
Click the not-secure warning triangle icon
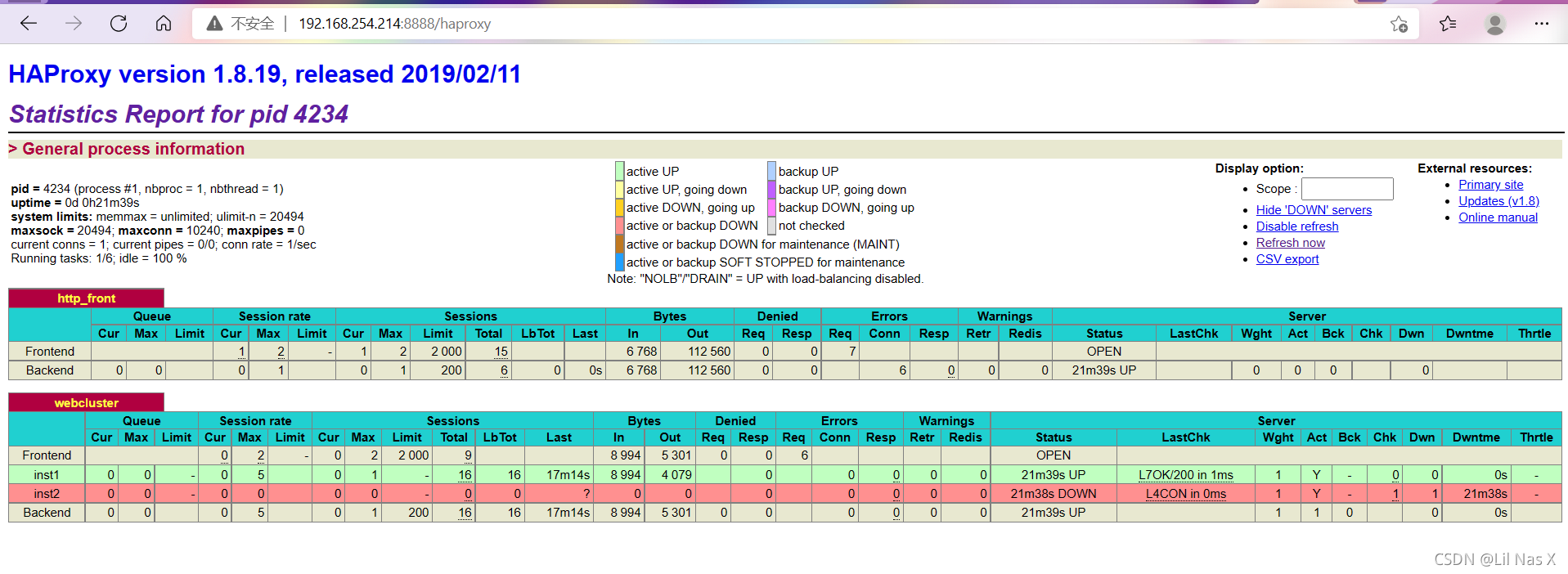214,24
